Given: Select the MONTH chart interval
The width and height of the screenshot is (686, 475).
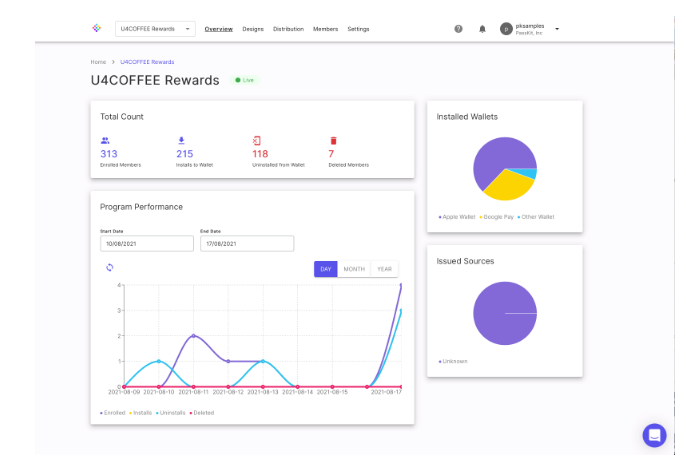Looking at the screenshot, I should point(354,269).
